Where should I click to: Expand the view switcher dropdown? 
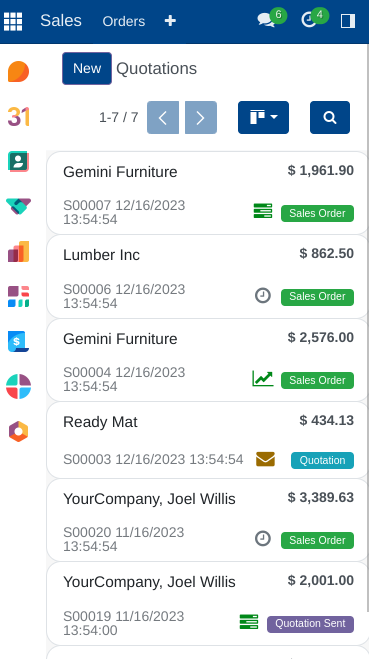[264, 117]
